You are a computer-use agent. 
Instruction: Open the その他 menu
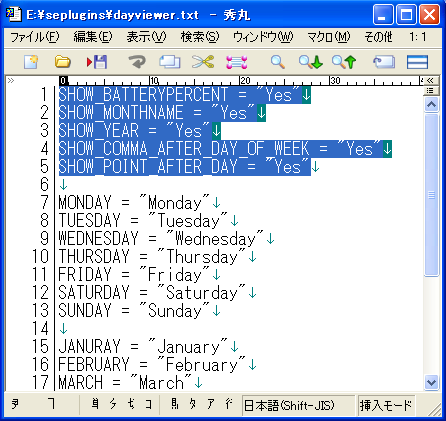tap(378, 37)
